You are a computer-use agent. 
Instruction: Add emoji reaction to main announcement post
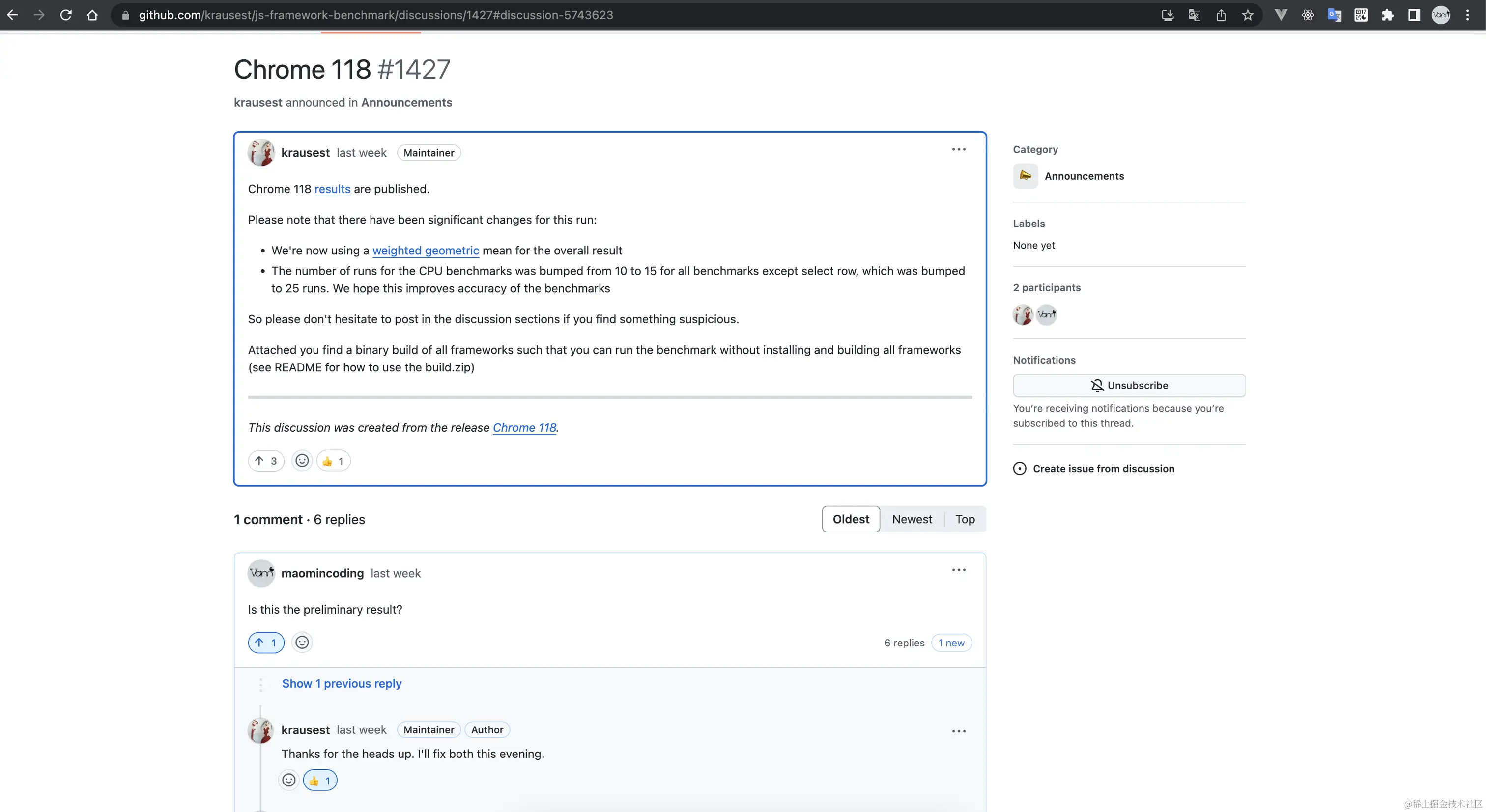302,461
